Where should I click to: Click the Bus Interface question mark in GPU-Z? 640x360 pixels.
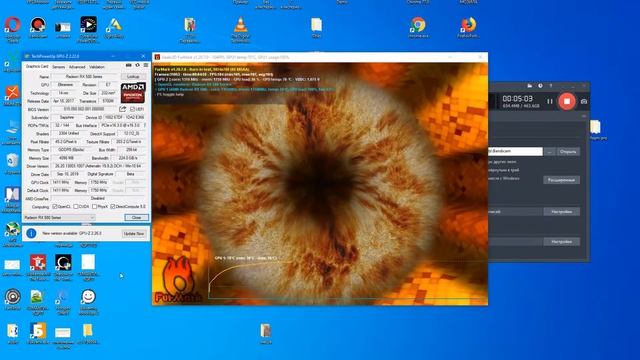pos(145,125)
